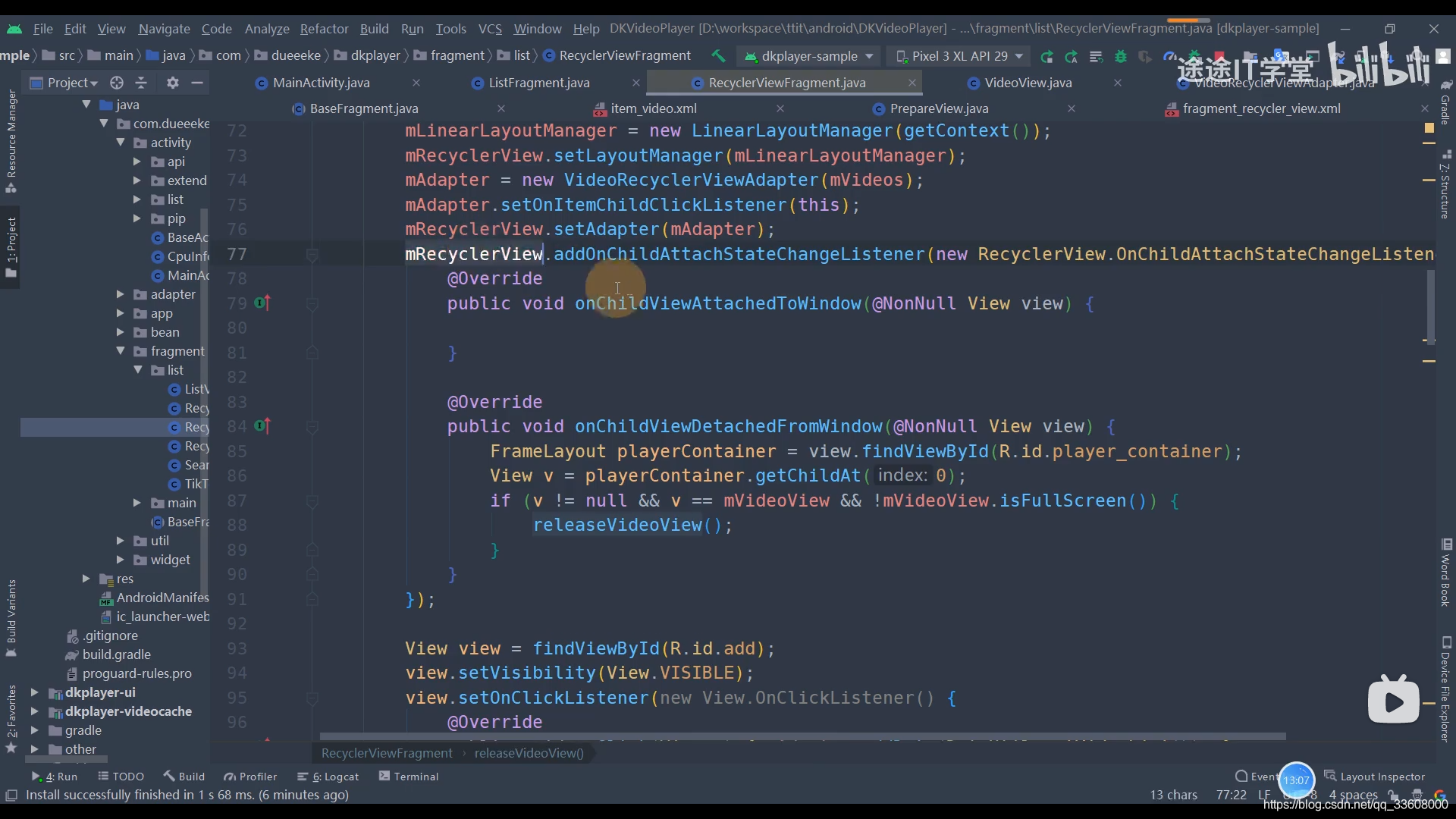Click Select Opened File target icon
Viewport: 1456px width, 819px height.
pos(116,83)
